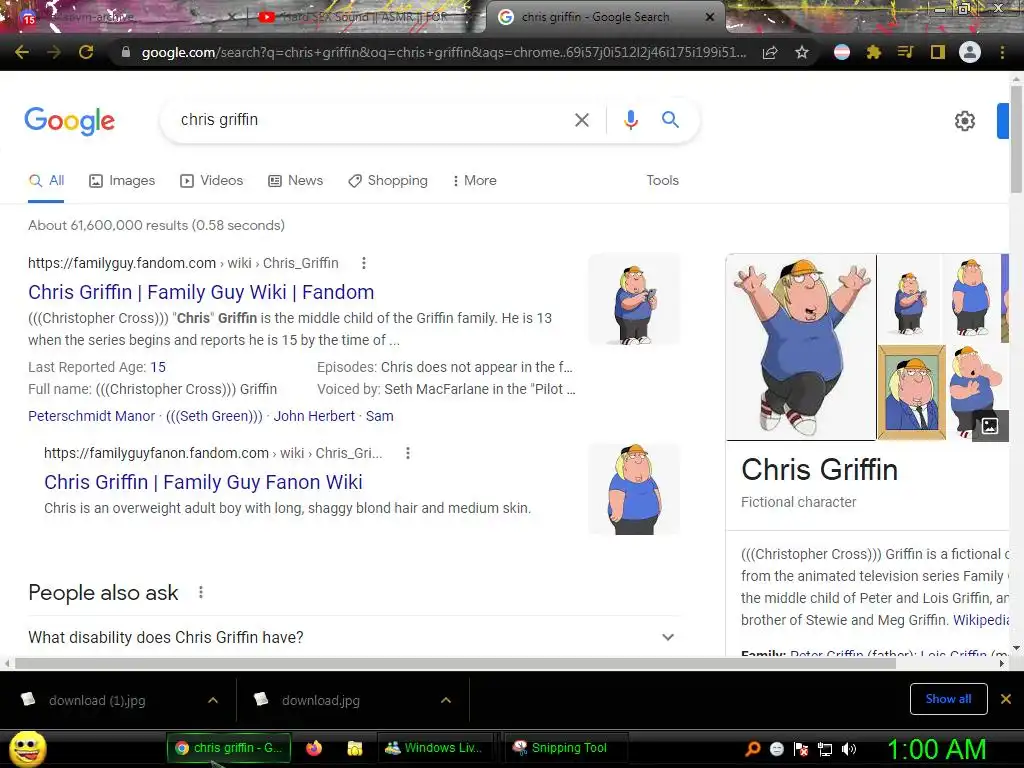Open Chrome three-dot menu

coord(1002,52)
